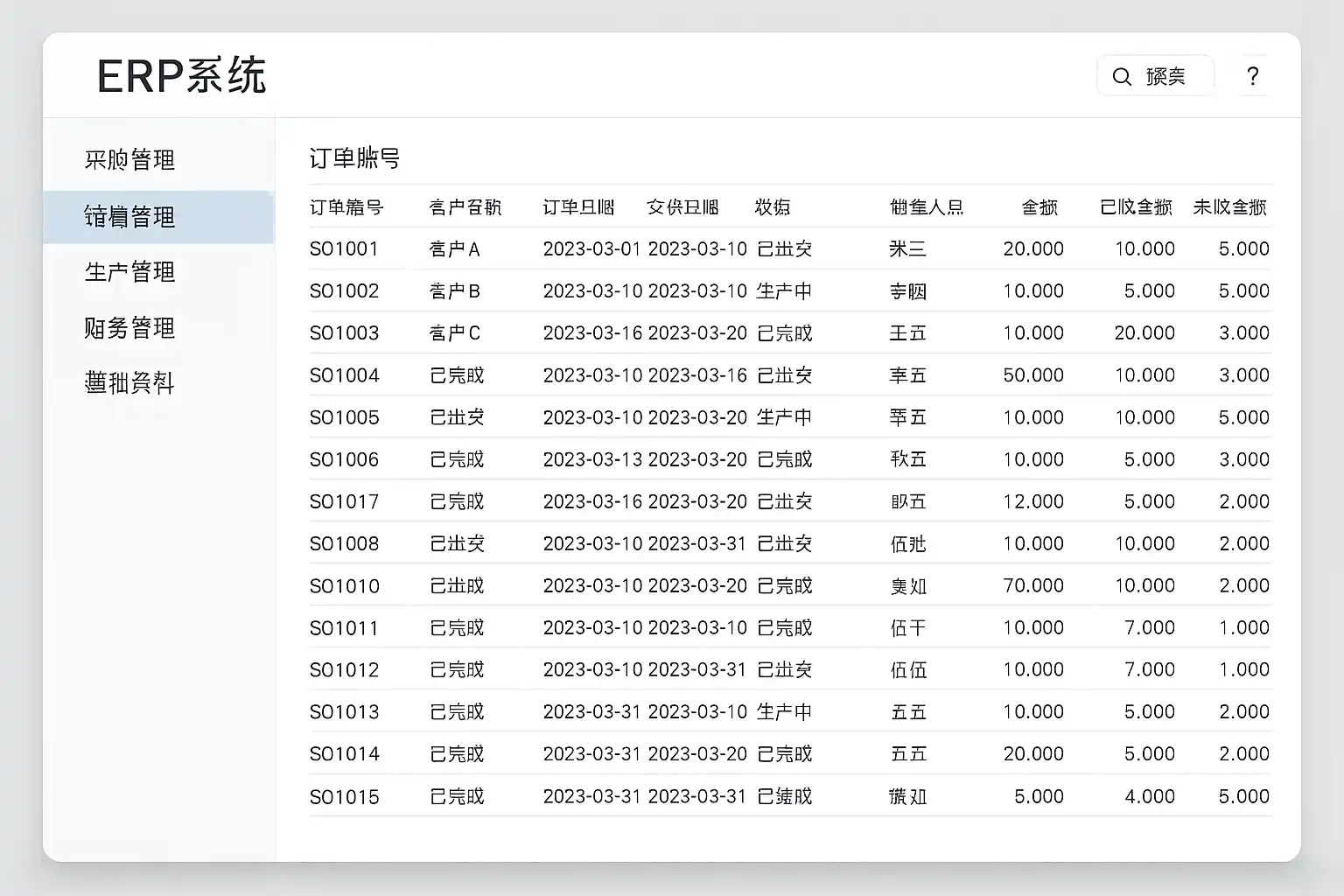Screen dimensions: 1344x896
Task: Select 基础资料 at bottom of sidebar
Action: [129, 383]
